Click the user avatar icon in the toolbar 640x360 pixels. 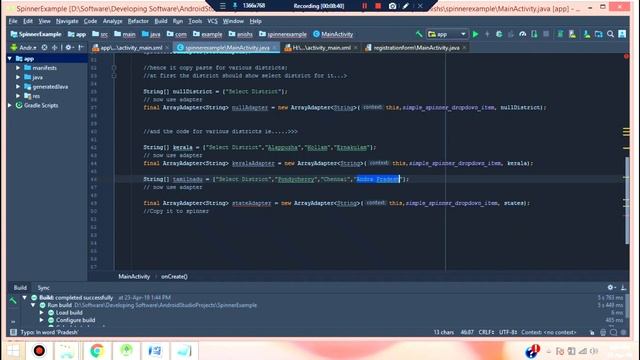click(x=622, y=34)
